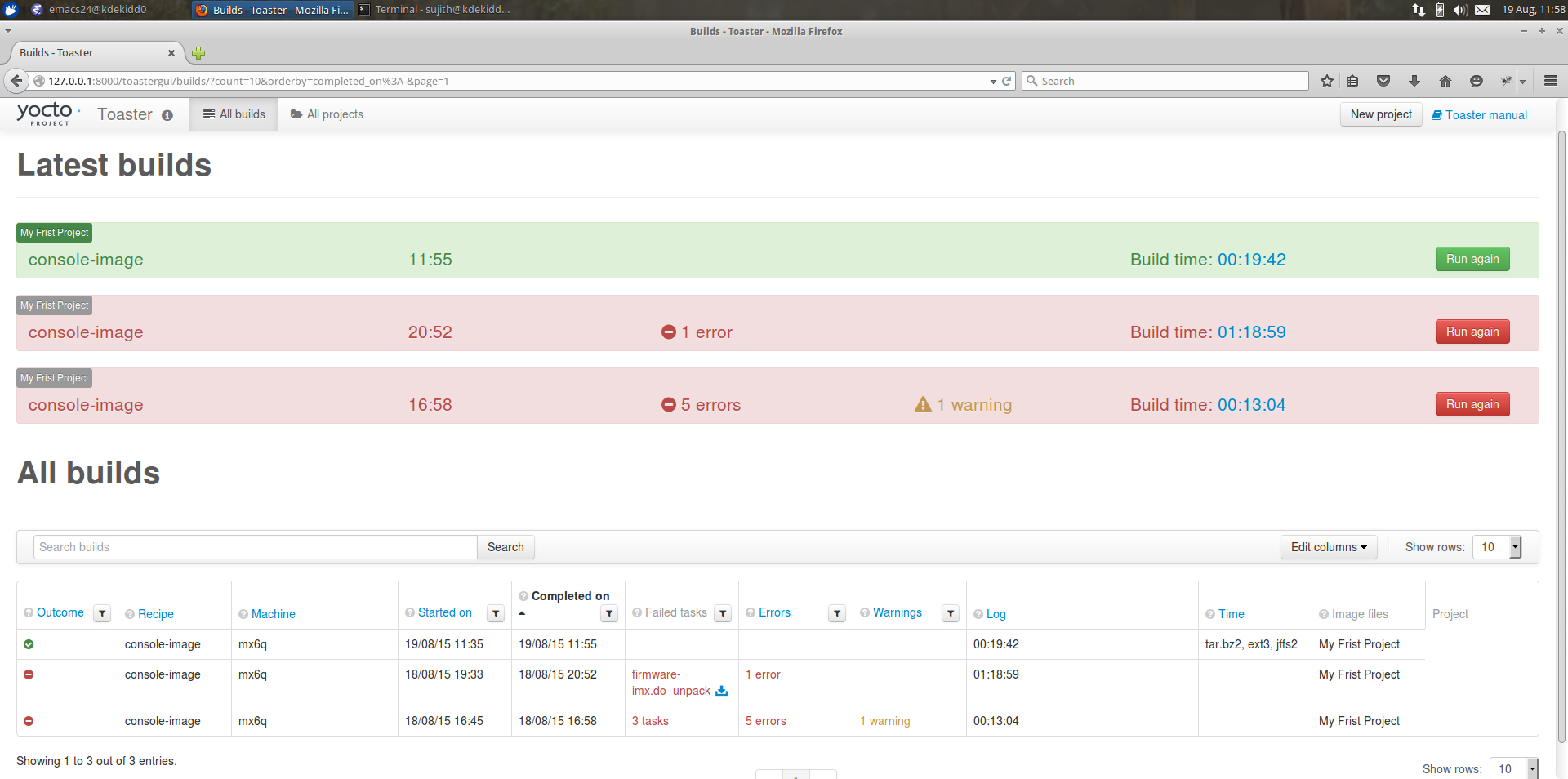Go to home page icon
This screenshot has width=1568, height=779.
1445,81
